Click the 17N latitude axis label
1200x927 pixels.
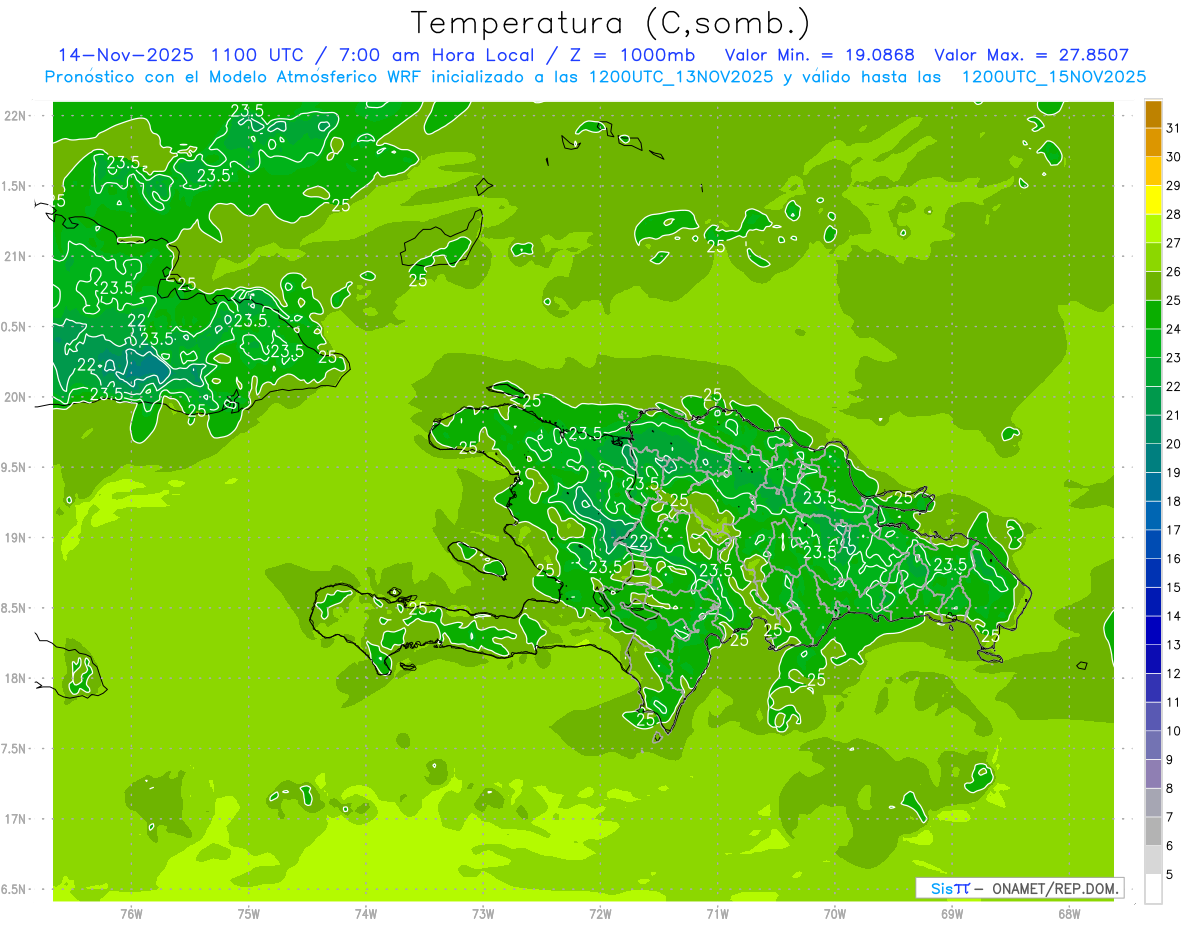[15, 820]
